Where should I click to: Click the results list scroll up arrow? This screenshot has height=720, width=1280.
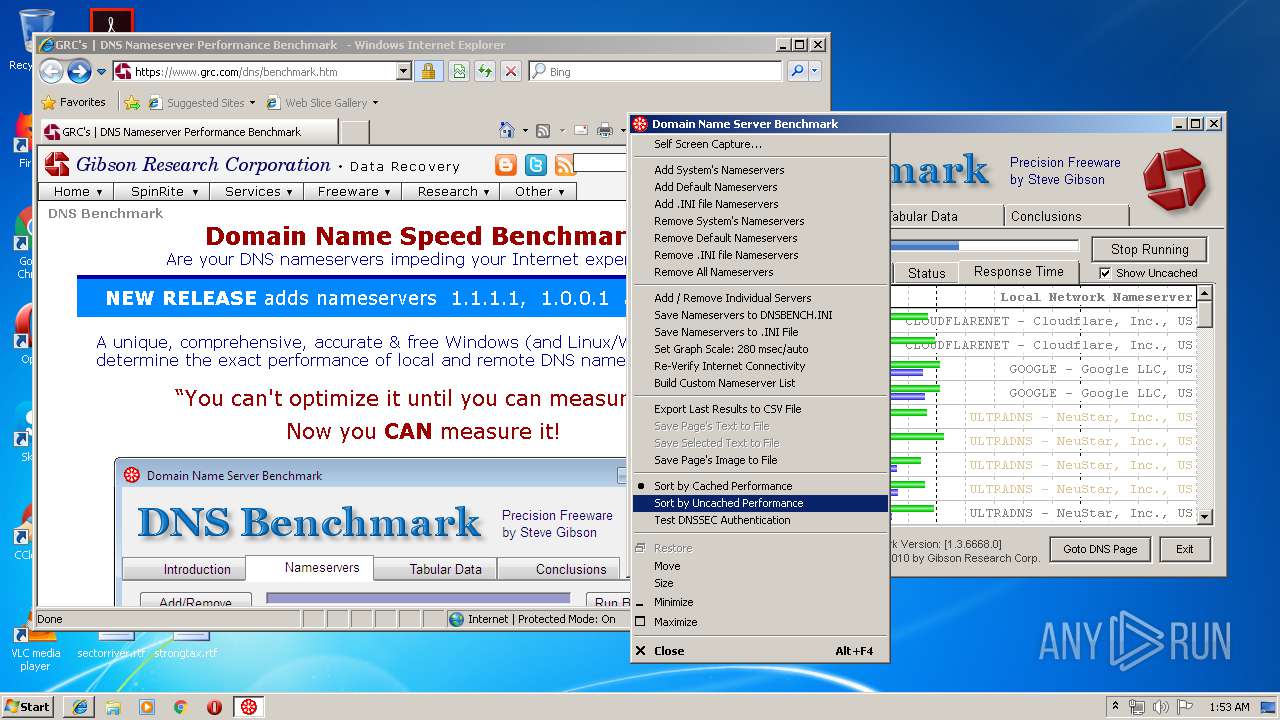1205,294
